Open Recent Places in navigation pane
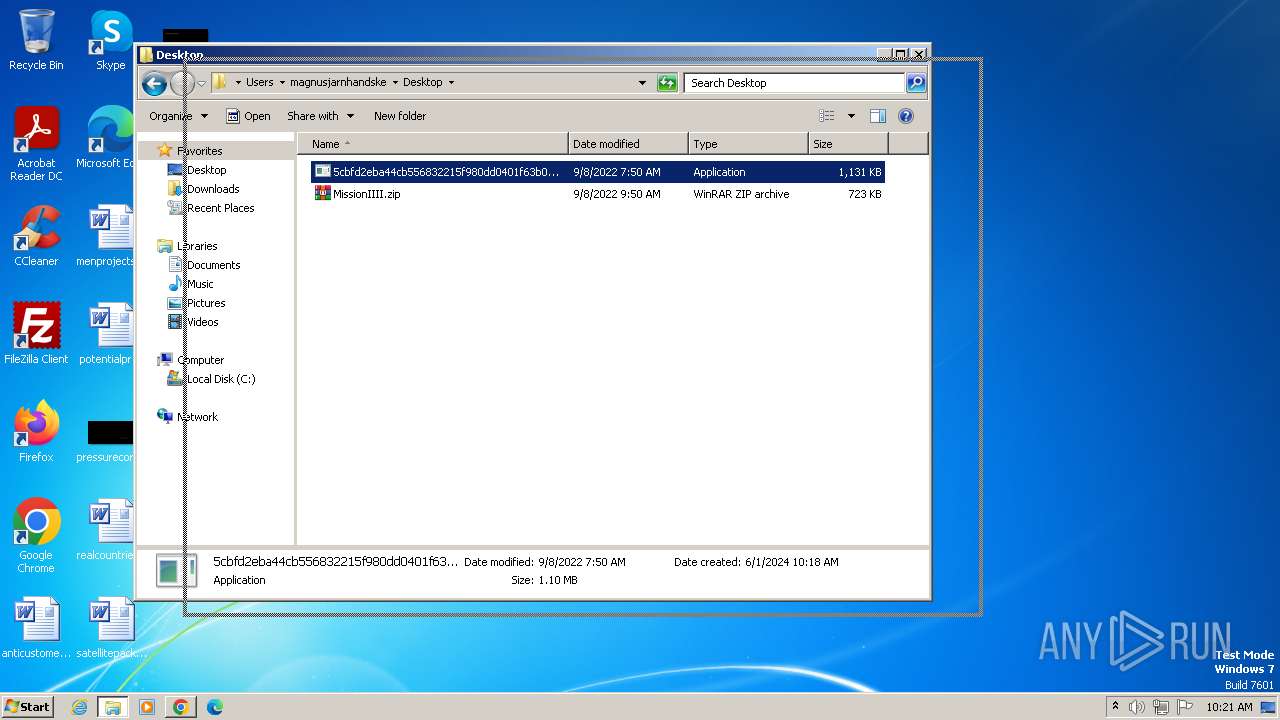The width and height of the screenshot is (1280, 720). [220, 208]
